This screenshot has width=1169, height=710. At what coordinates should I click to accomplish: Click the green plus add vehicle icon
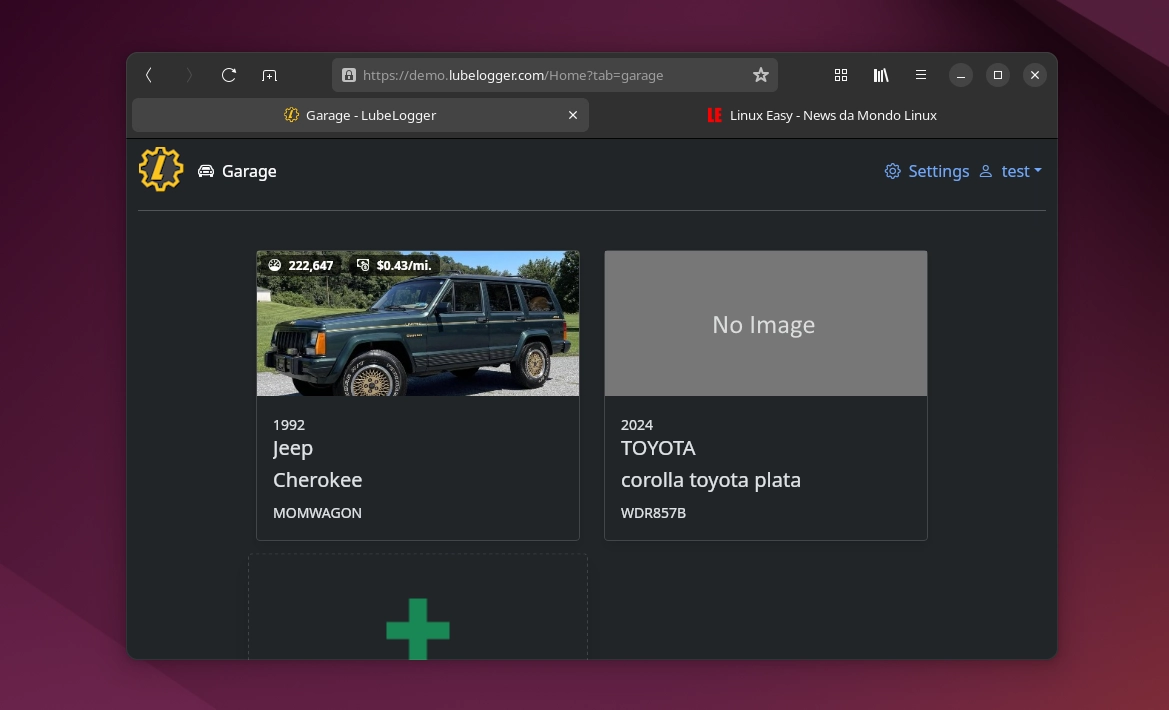coord(418,629)
